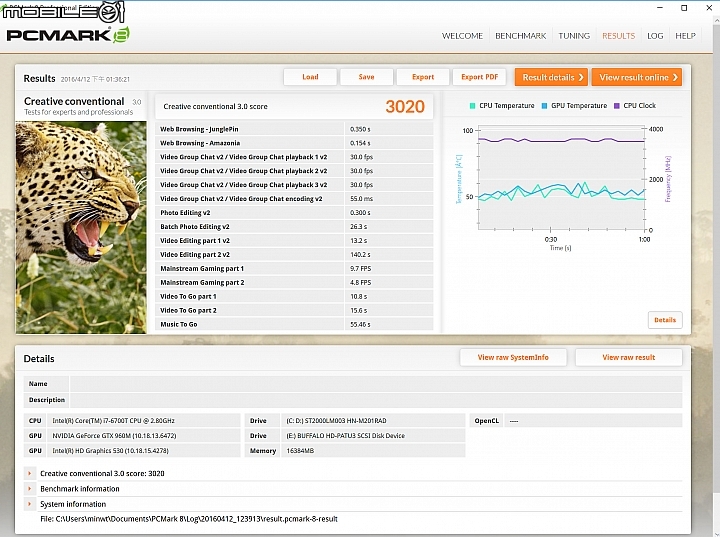View raw SystemInfo
The width and height of the screenshot is (720, 537).
click(x=513, y=357)
